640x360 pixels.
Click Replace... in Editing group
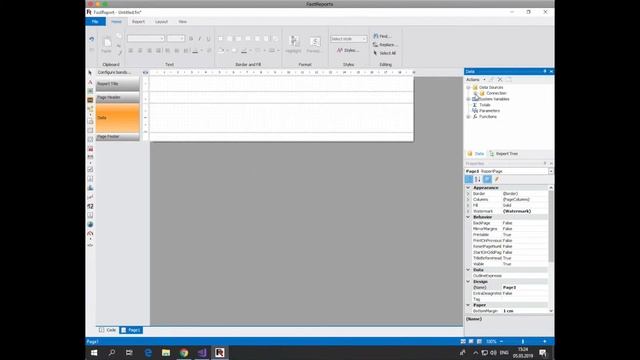(384, 44)
